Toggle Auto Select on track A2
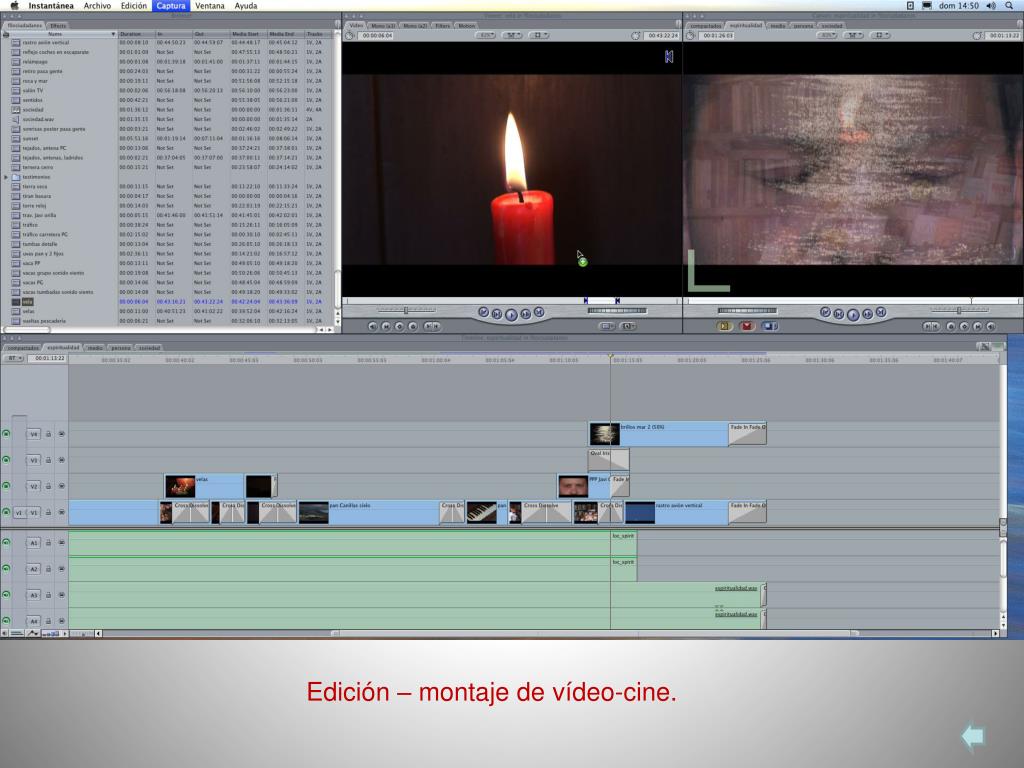This screenshot has height=768, width=1024. (x=61, y=569)
